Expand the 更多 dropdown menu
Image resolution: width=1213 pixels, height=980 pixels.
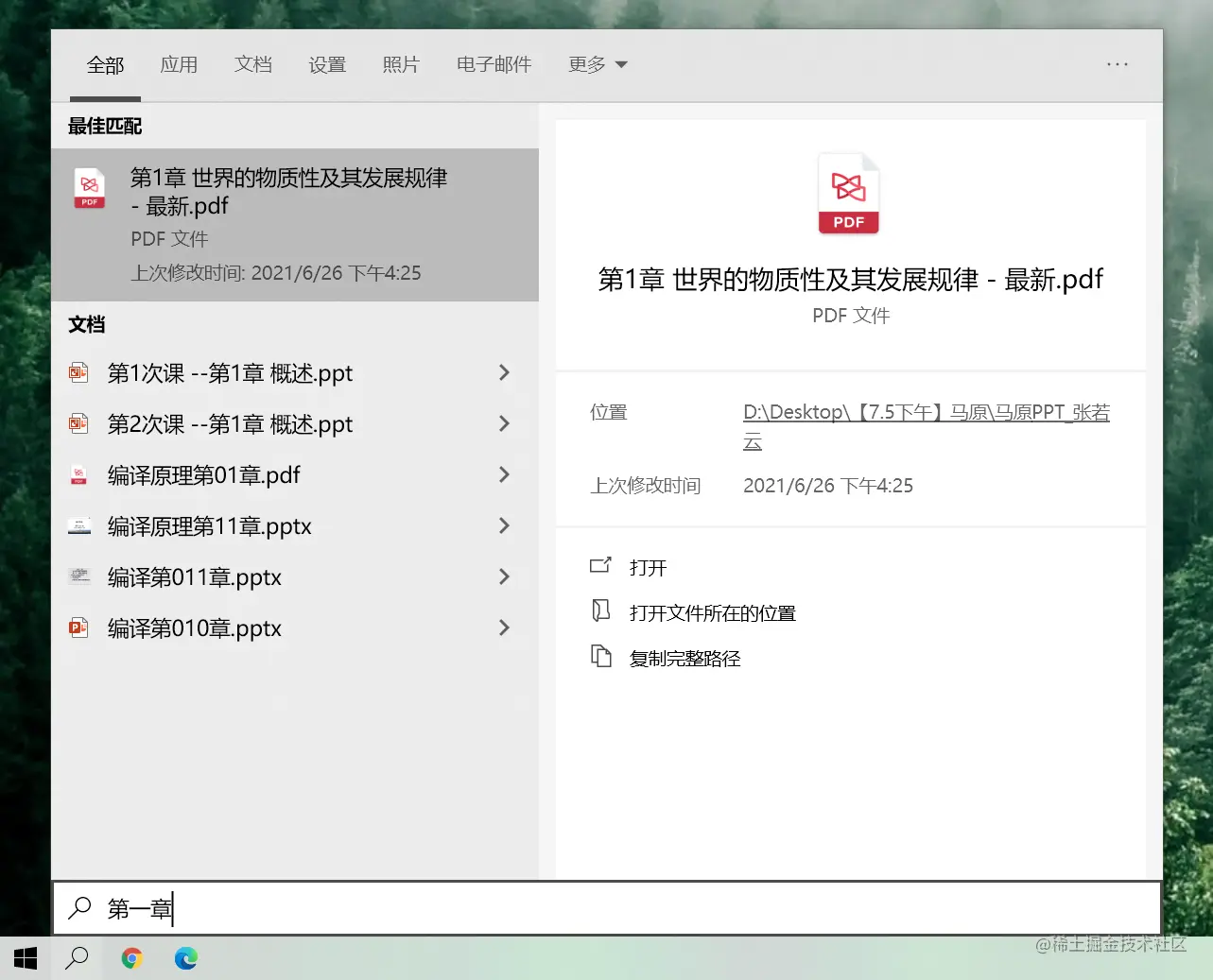(598, 64)
